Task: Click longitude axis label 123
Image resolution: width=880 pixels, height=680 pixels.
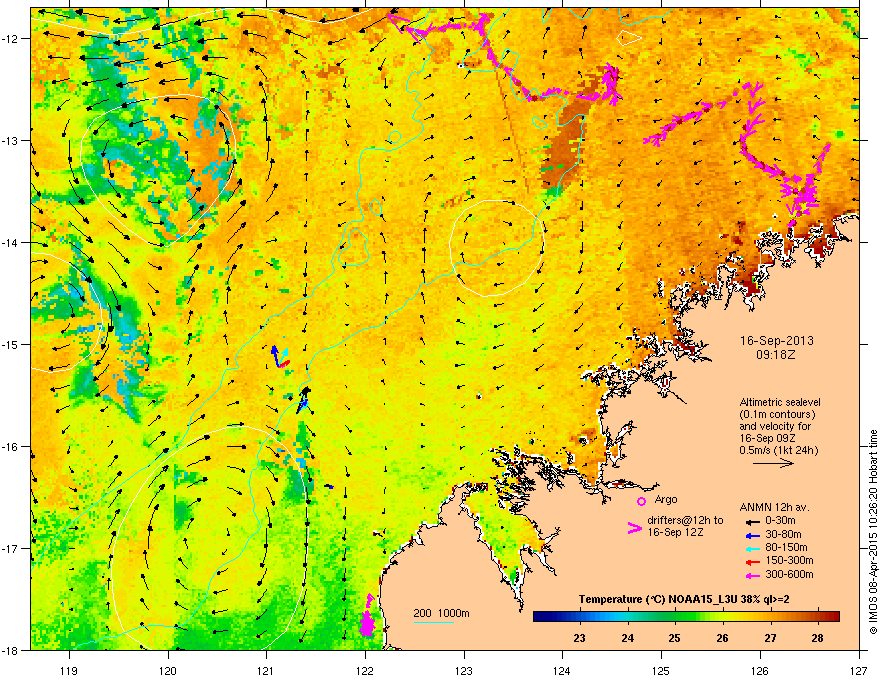Action: (464, 670)
